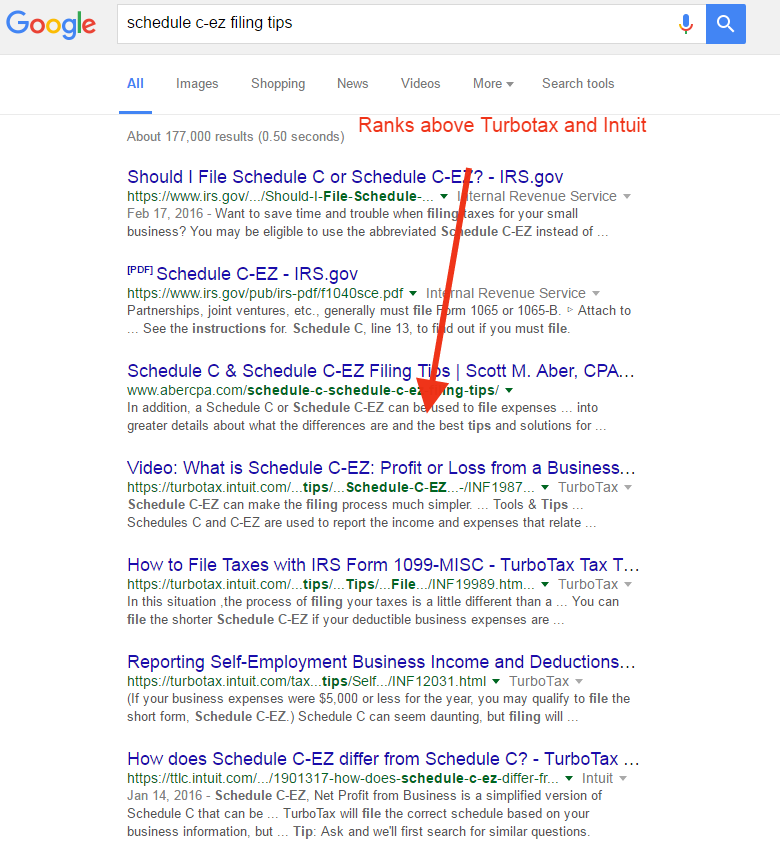Switch to the Shopping tab
This screenshot has width=780, height=845.
pos(278,84)
